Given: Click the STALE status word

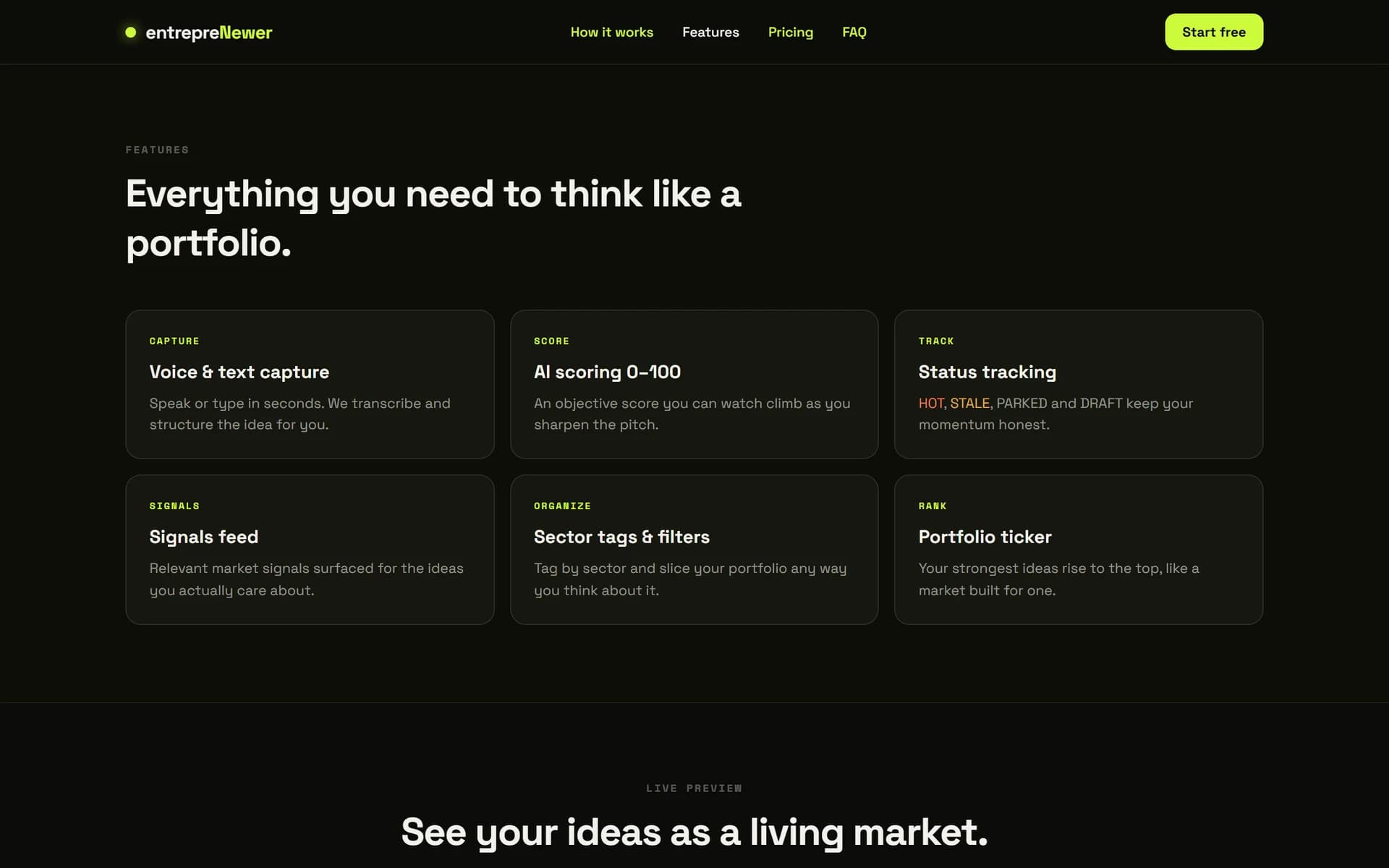Looking at the screenshot, I should pyautogui.click(x=969, y=403).
